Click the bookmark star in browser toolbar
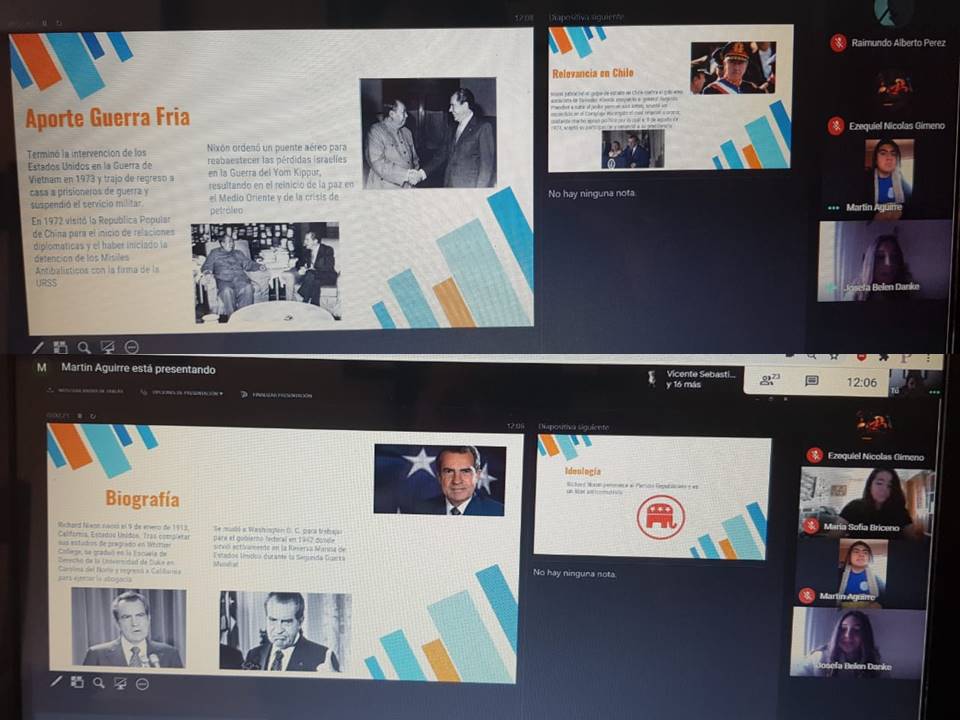Image resolution: width=960 pixels, height=720 pixels. [x=835, y=356]
